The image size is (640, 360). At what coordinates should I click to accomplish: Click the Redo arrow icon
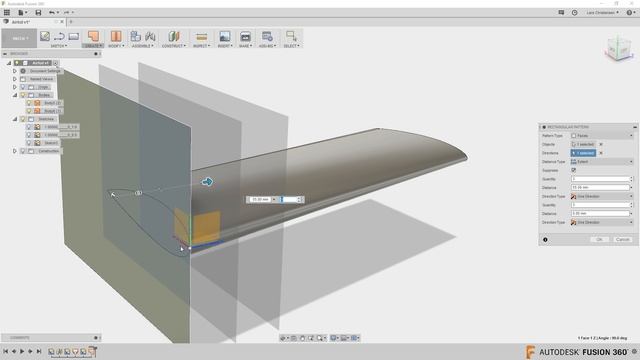pos(66,13)
